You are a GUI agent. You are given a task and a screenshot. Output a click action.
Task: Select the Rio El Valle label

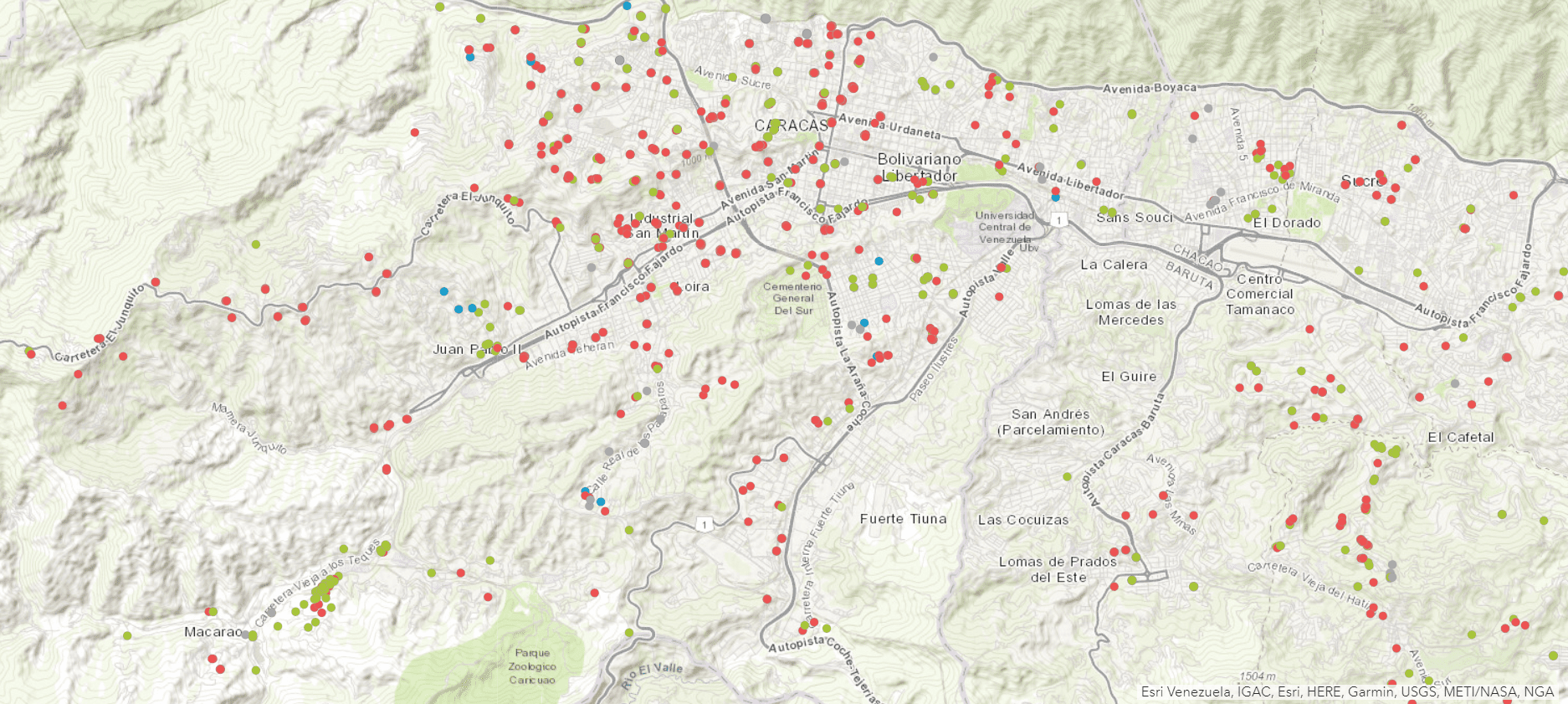pos(653,676)
